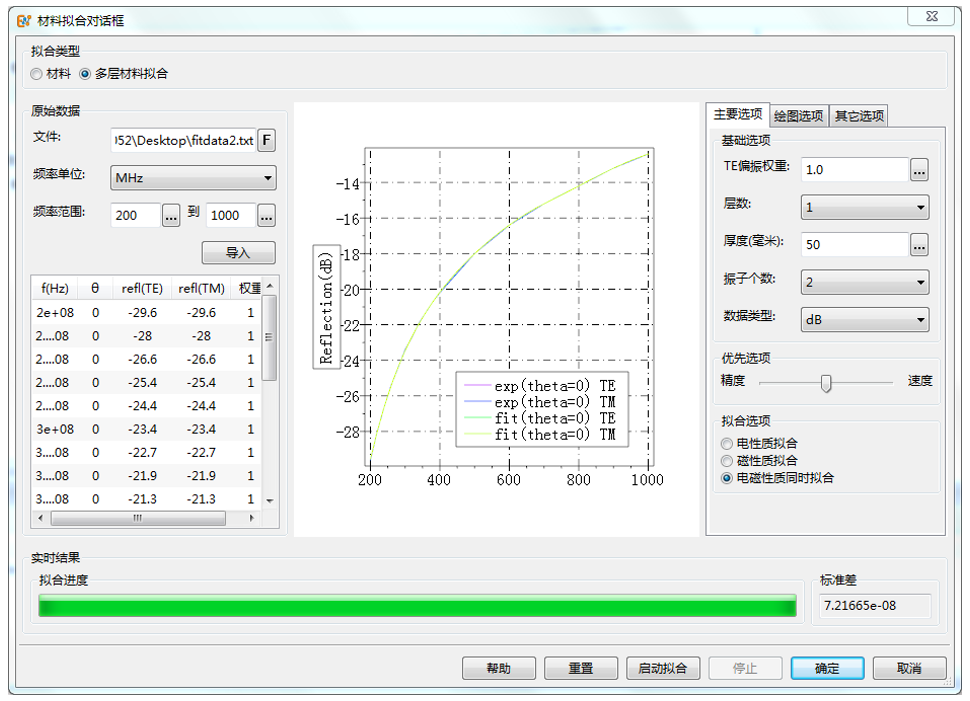The width and height of the screenshot is (970, 701).
Task: Choose 电性质拟合 fitting option
Action: 727,443
